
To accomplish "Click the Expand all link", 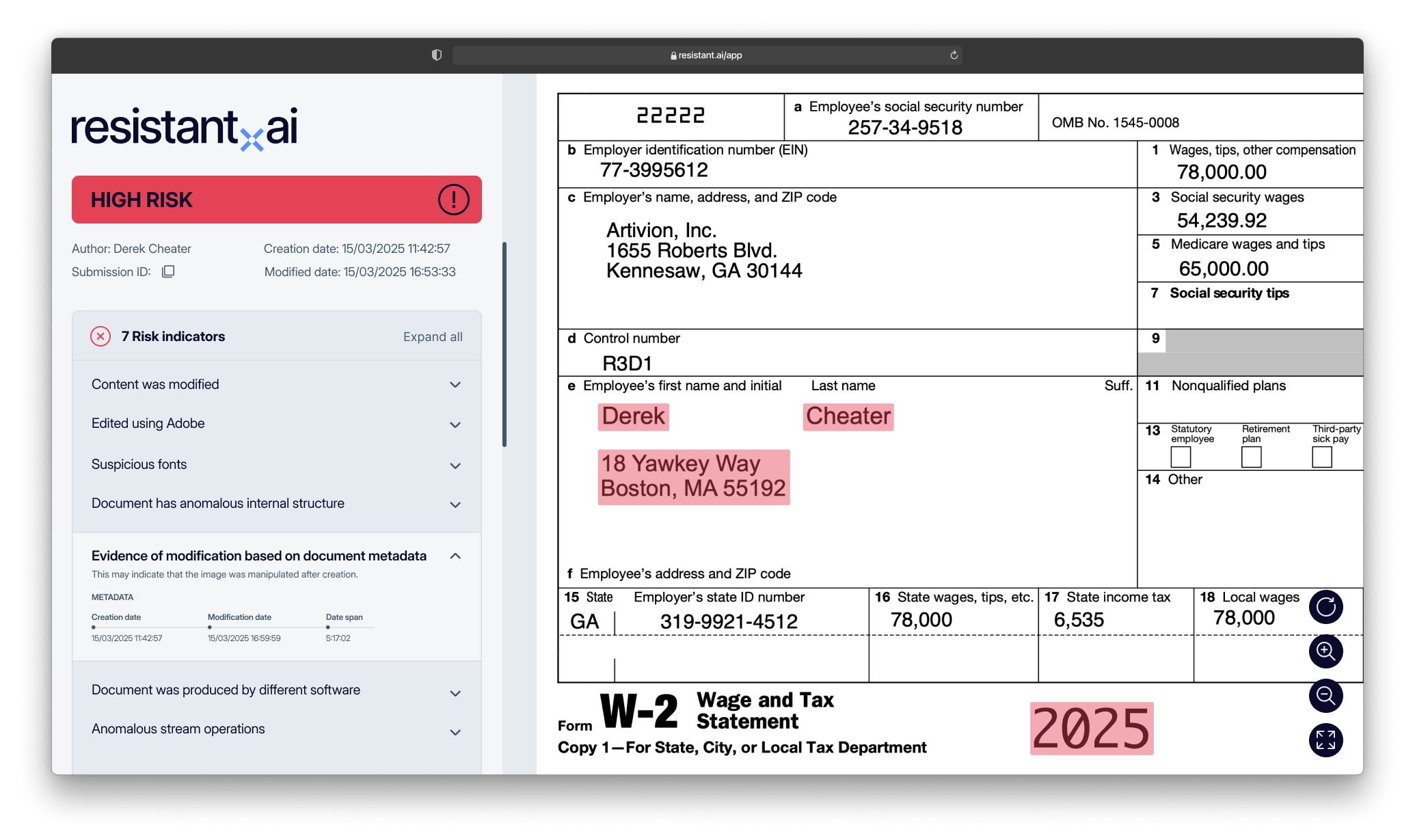I will 432,337.
